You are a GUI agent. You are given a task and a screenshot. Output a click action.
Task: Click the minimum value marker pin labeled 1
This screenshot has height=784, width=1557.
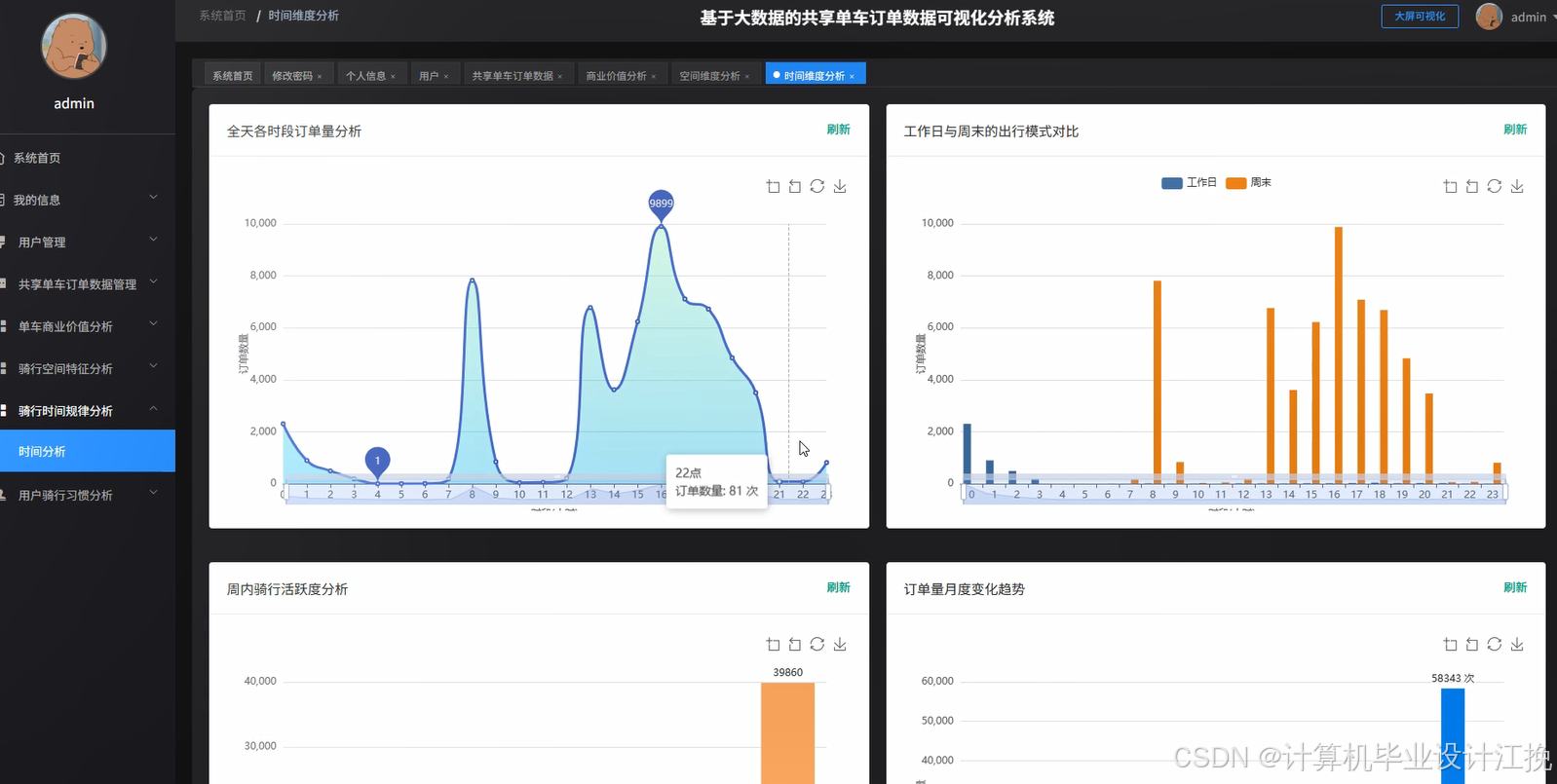point(377,462)
